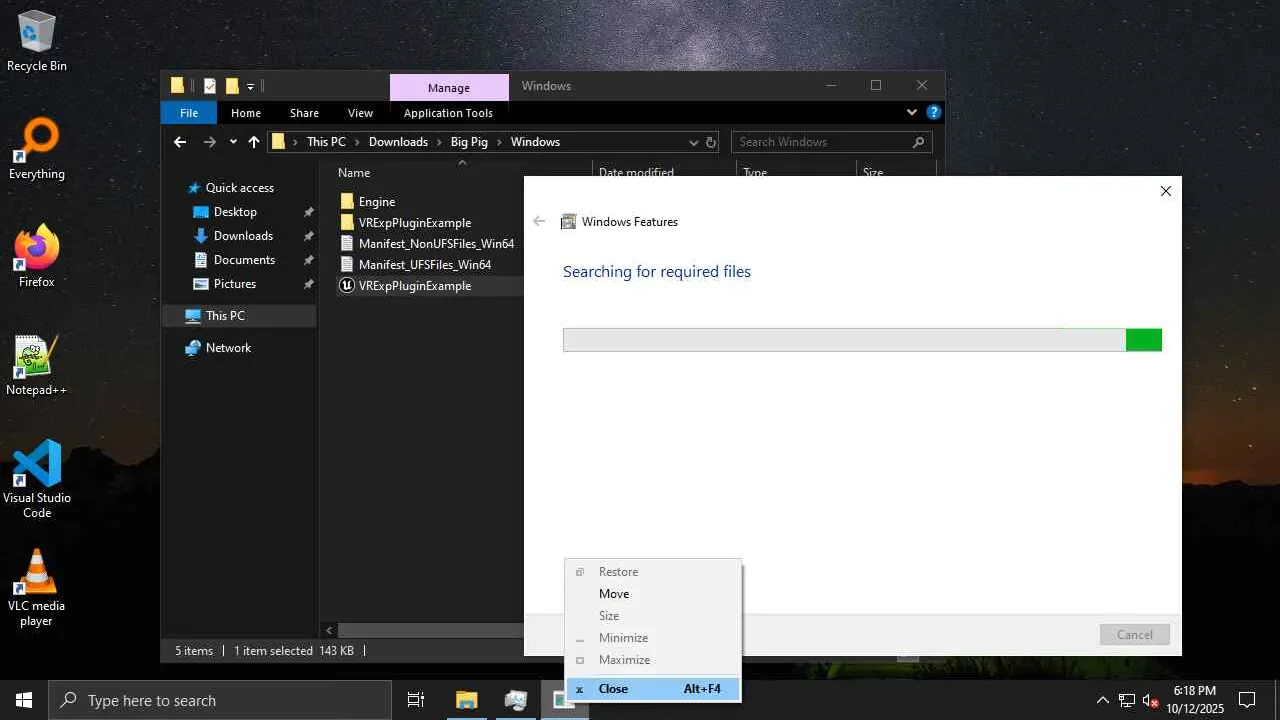Viewport: 1280px width, 720px height.
Task: Click Explorer's horizontal scrollbar
Action: click(431, 631)
